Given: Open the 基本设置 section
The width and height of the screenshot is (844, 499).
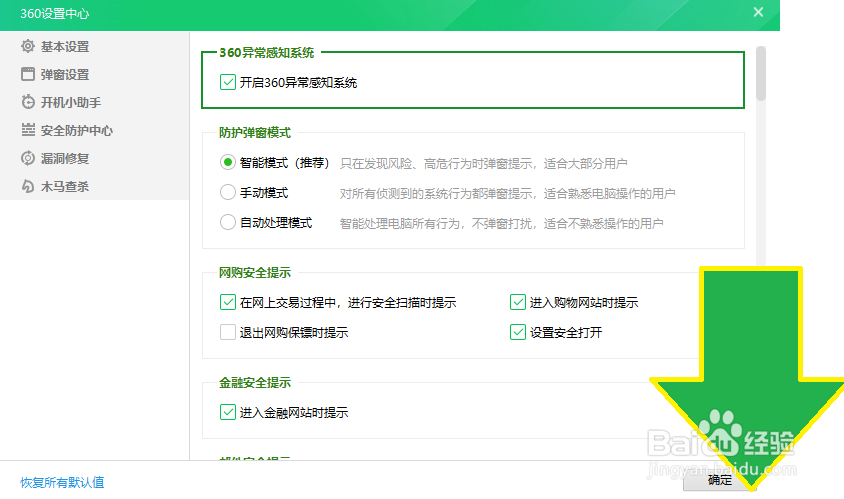Looking at the screenshot, I should [65, 47].
